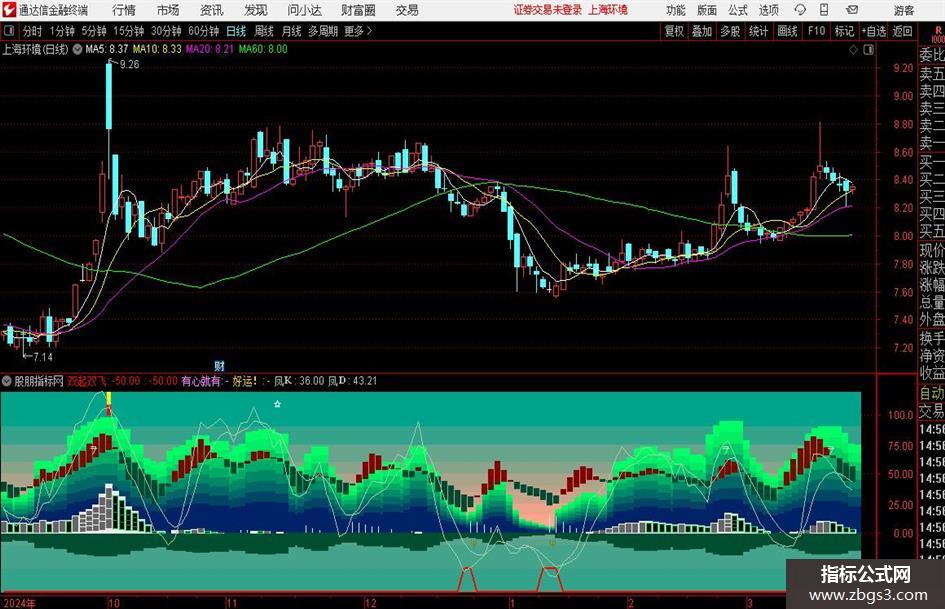Switch to 周线 weekly period
Viewport: 945px width, 609px height.
point(263,31)
